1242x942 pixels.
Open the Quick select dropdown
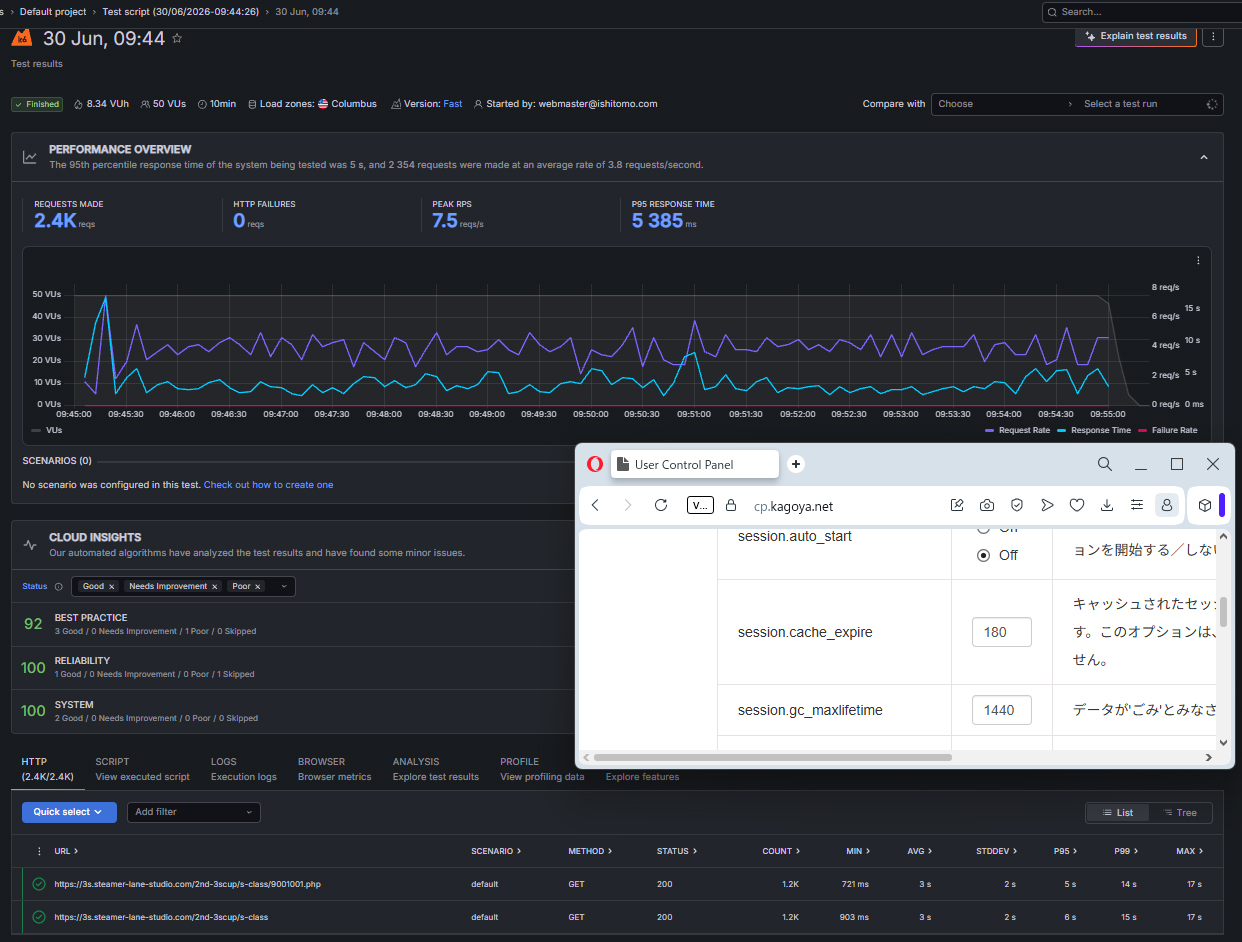coord(69,812)
